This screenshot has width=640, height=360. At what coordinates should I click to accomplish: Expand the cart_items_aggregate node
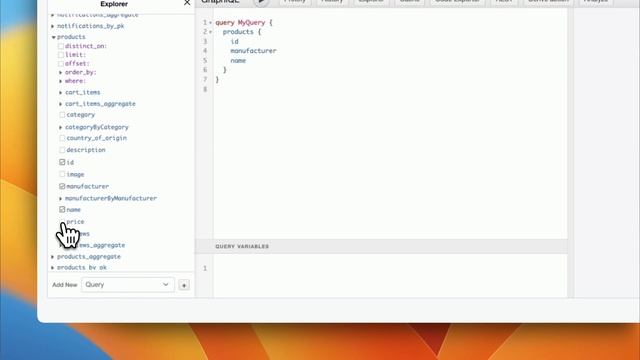[60, 104]
